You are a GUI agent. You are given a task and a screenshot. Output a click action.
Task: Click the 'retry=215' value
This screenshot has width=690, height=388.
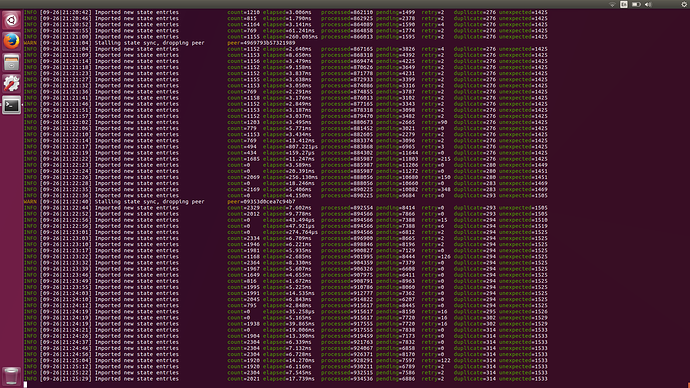coord(436,159)
